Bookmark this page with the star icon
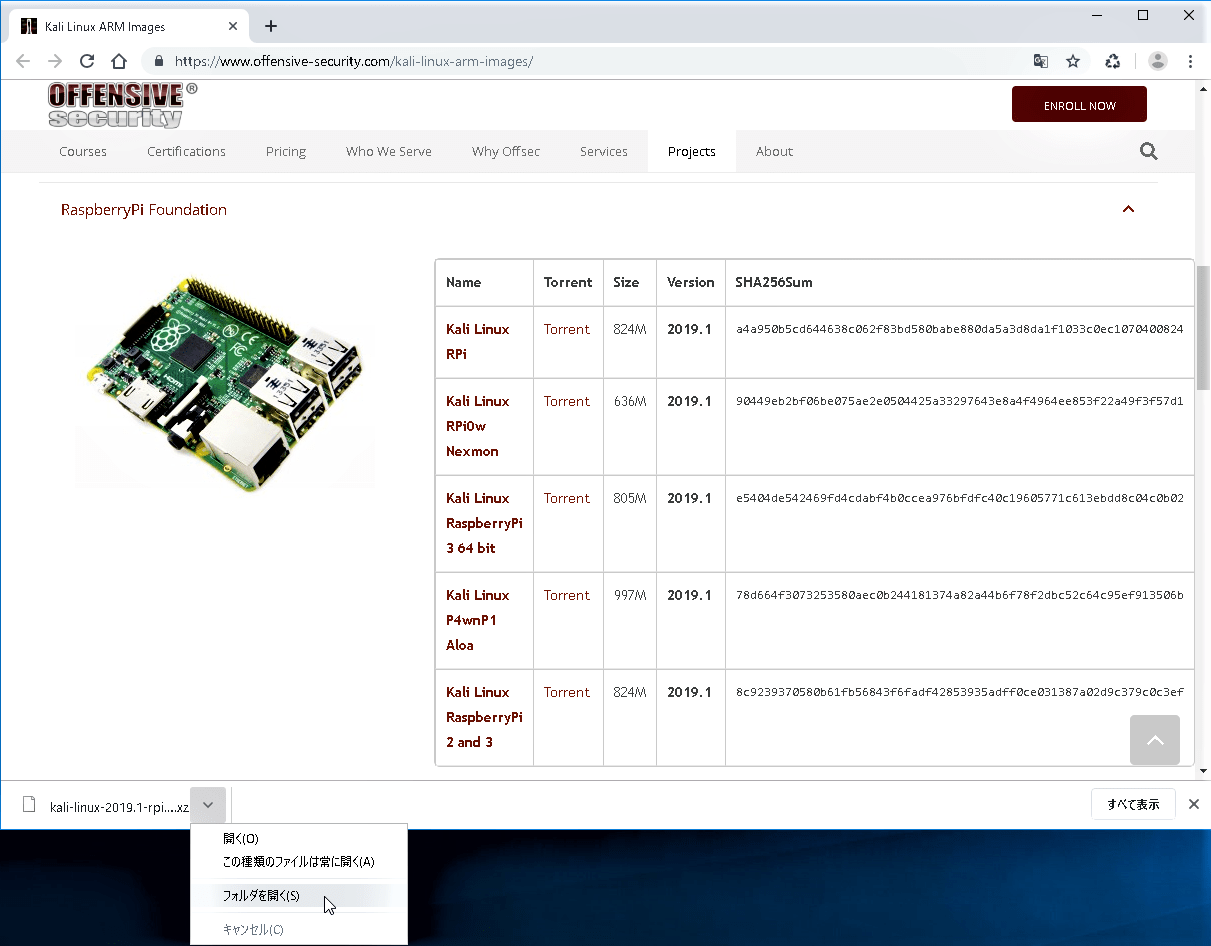Viewport: 1211px width, 946px height. [1073, 61]
